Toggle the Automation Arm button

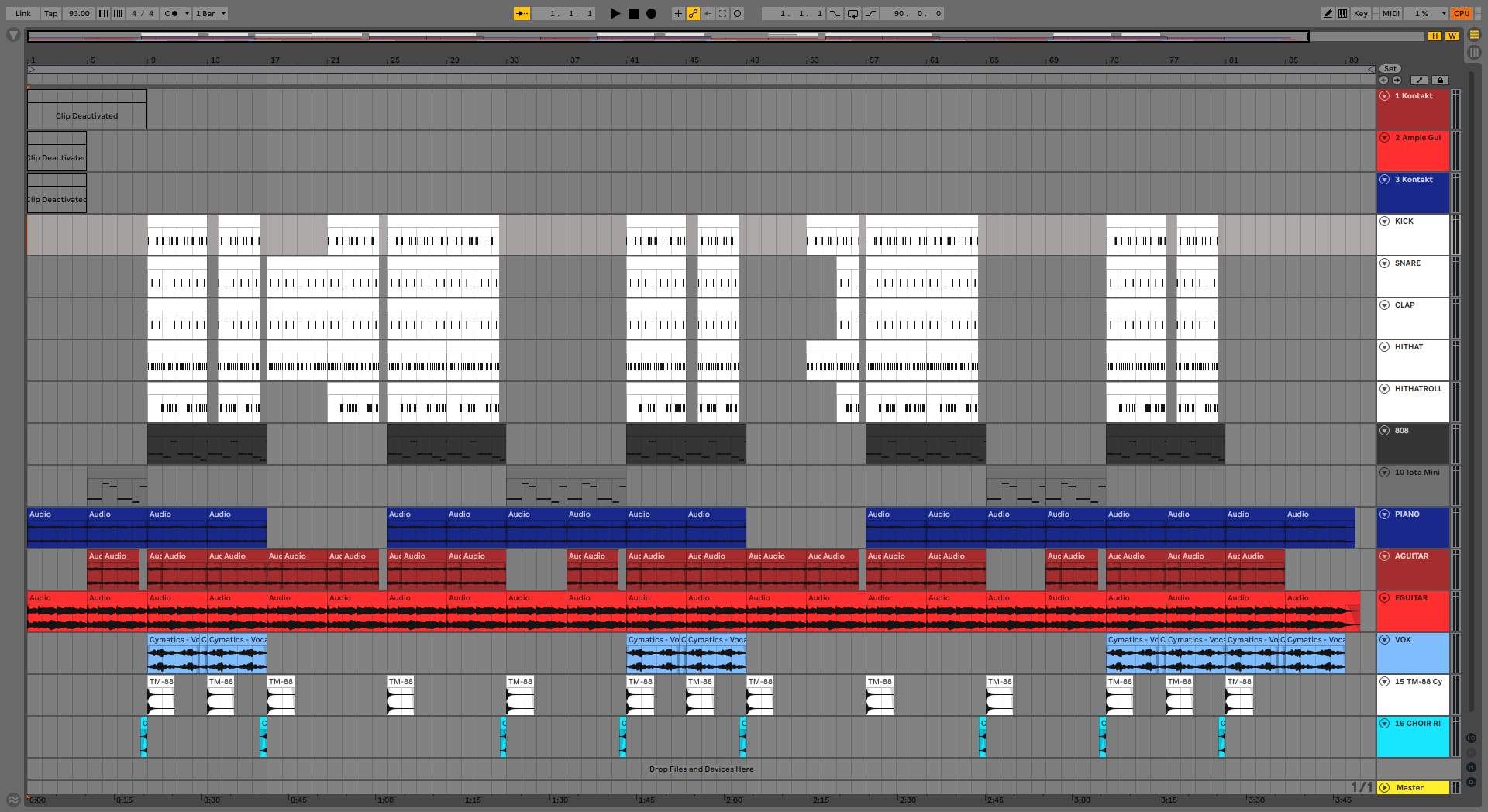pyautogui.click(x=693, y=13)
